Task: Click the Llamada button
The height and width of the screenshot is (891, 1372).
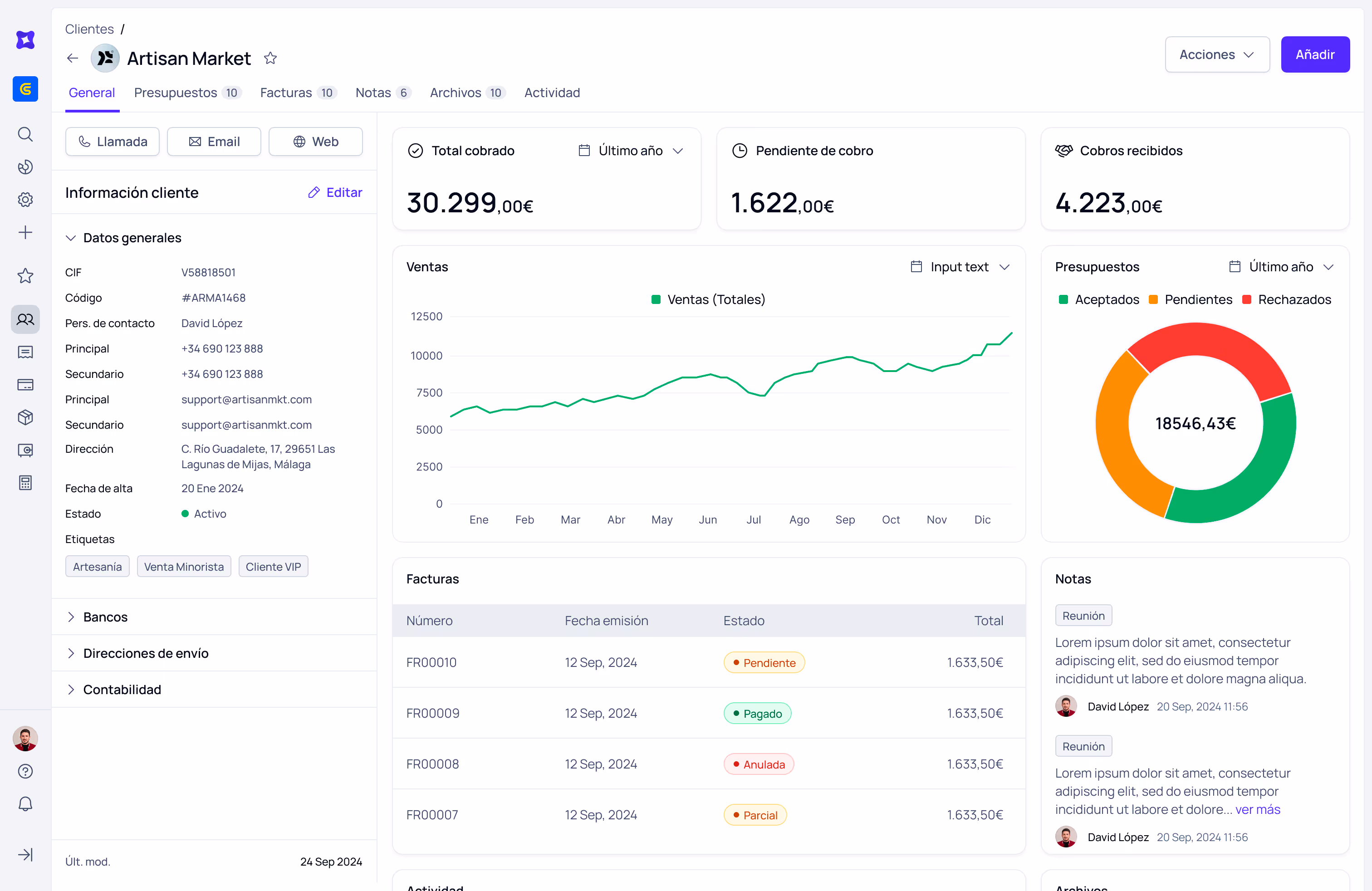Action: pyautogui.click(x=113, y=142)
